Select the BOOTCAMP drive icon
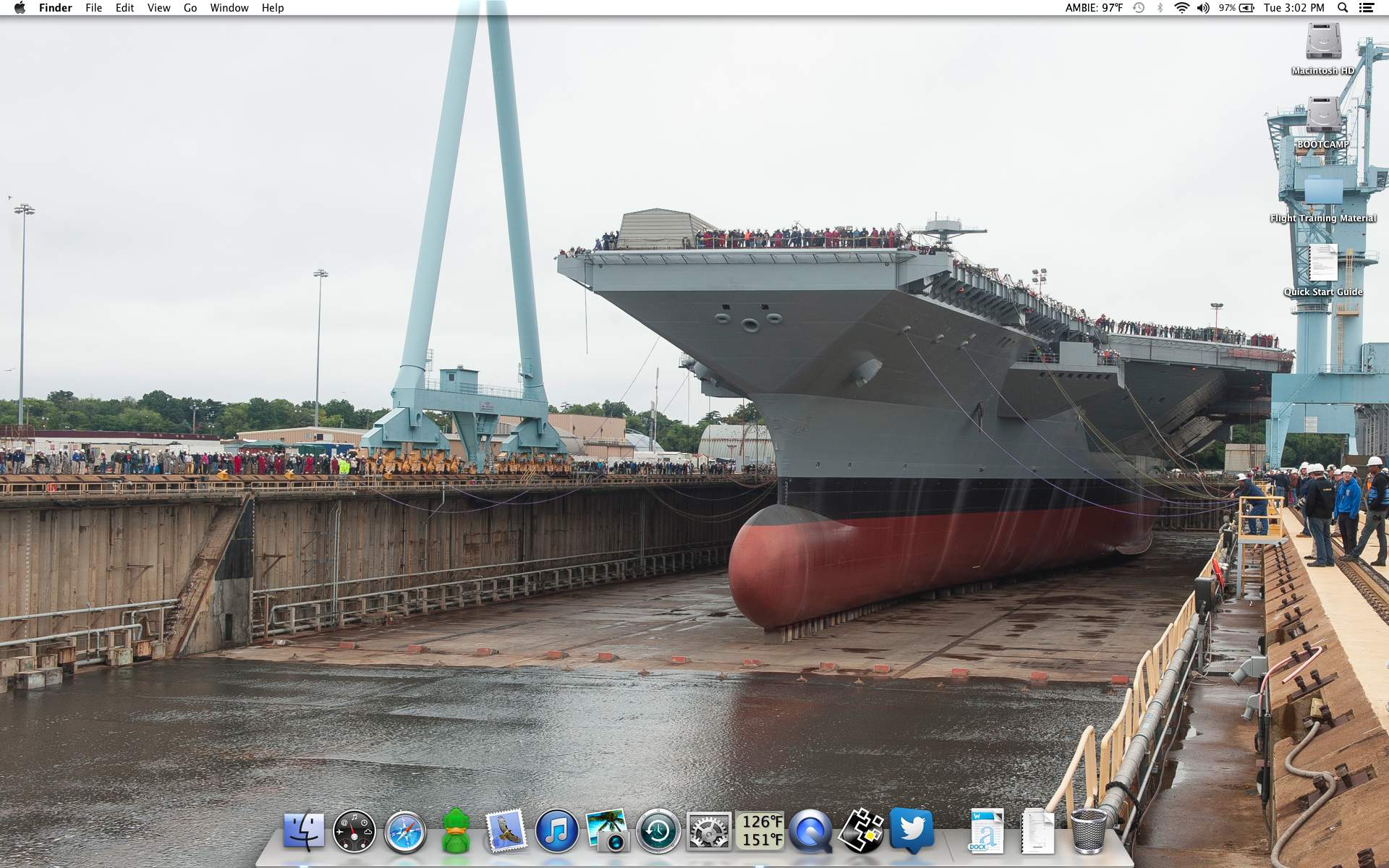The height and width of the screenshot is (868, 1389). 1323,116
